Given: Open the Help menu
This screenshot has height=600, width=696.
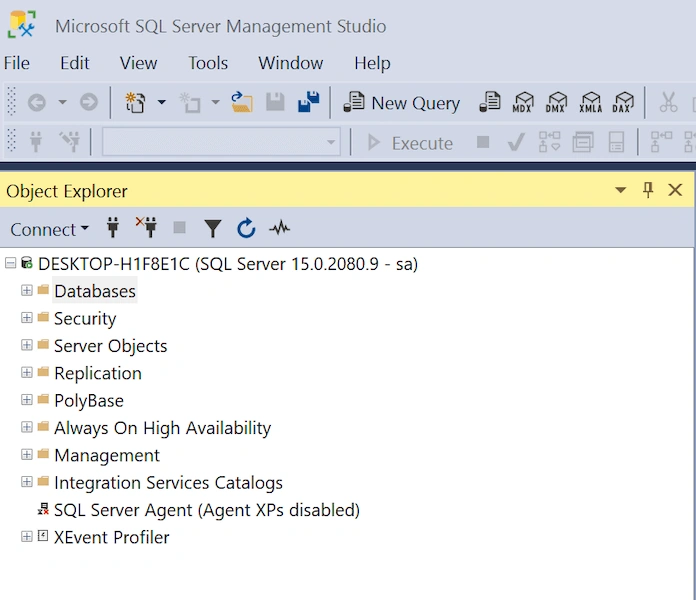Looking at the screenshot, I should click(x=372, y=63).
